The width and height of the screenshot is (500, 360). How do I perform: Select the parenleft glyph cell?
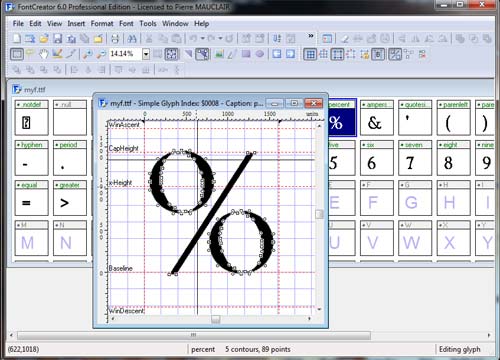(454, 118)
